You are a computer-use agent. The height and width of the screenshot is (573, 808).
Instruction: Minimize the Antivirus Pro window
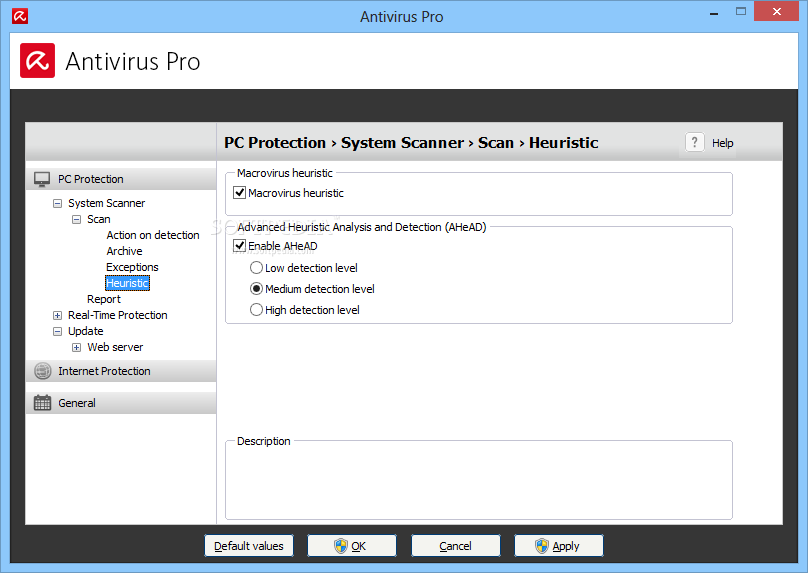click(714, 12)
